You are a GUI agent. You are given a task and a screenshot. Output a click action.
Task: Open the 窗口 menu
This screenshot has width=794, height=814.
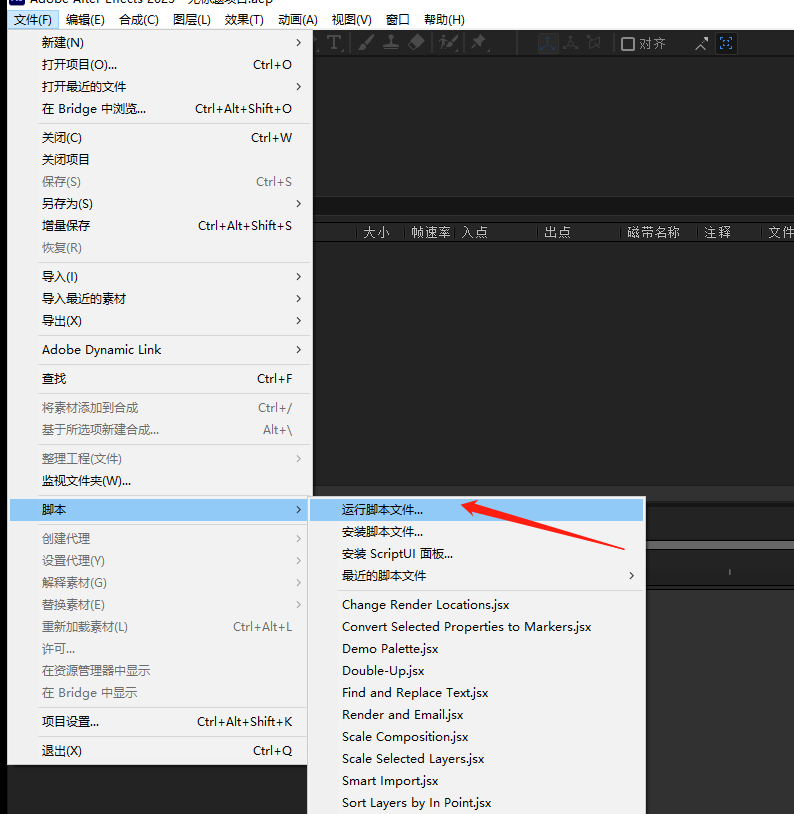point(398,20)
